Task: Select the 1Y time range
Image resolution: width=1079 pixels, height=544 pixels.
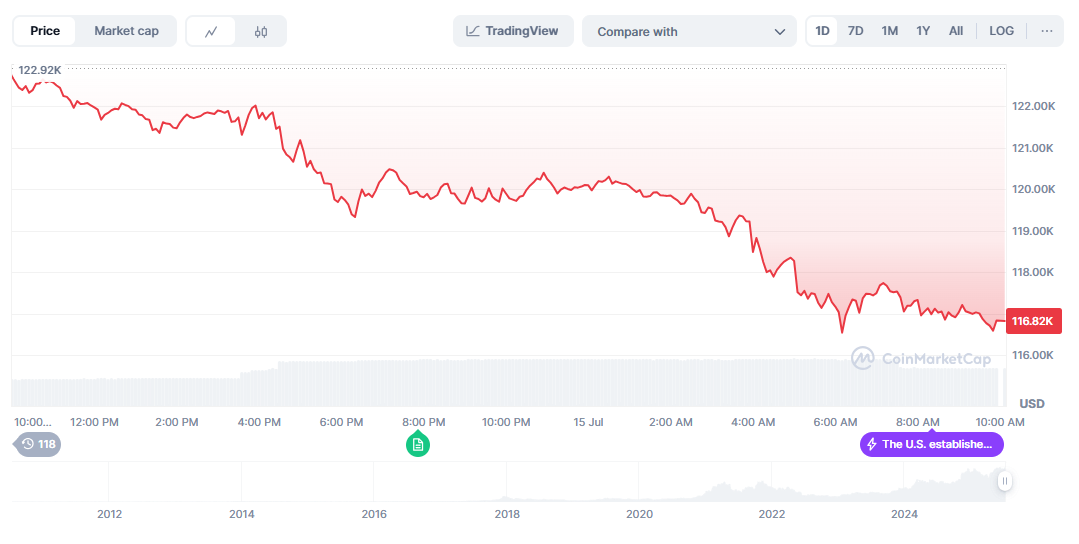Action: coord(923,31)
